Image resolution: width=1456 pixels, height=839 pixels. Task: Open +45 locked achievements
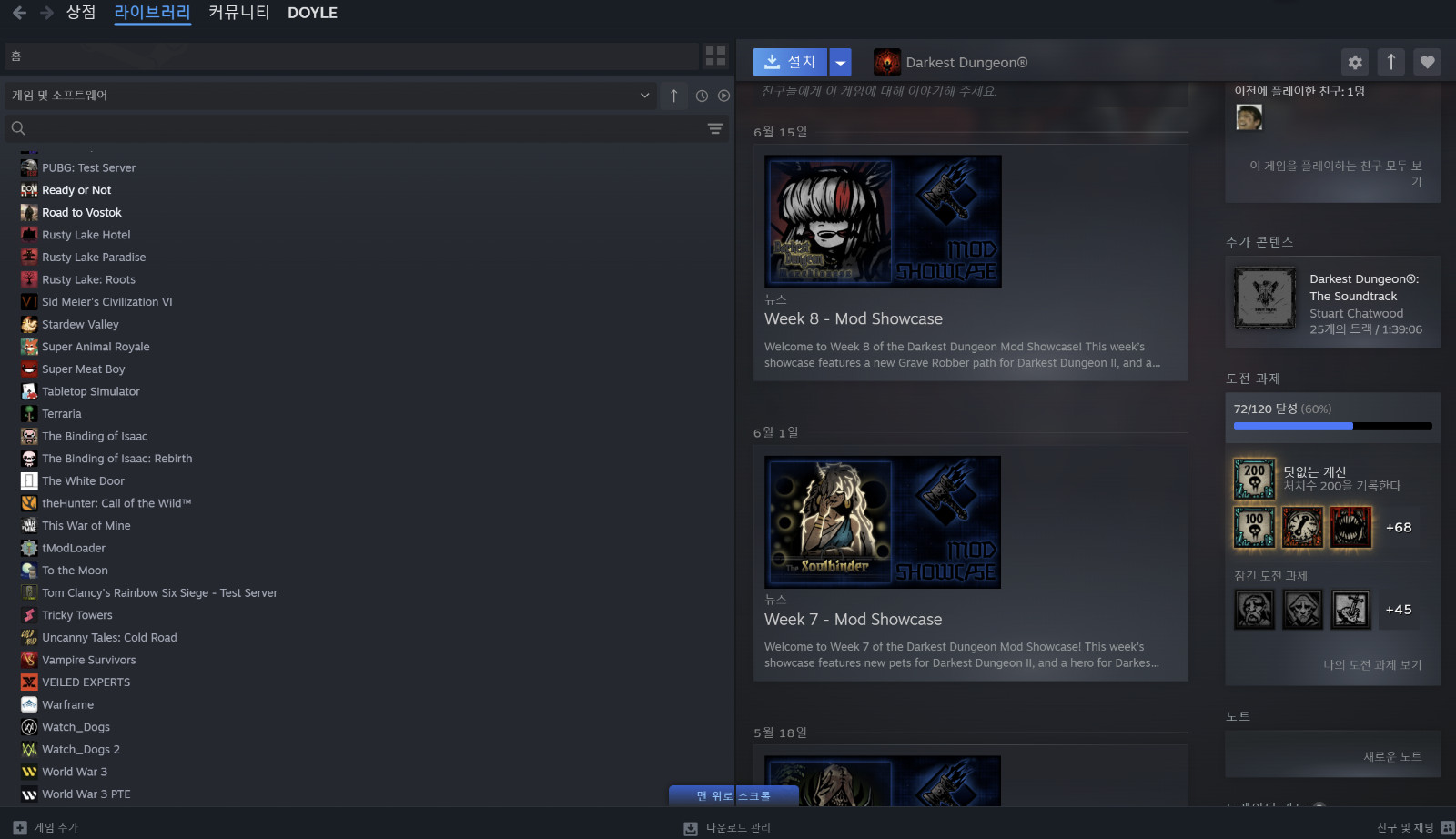(1399, 610)
